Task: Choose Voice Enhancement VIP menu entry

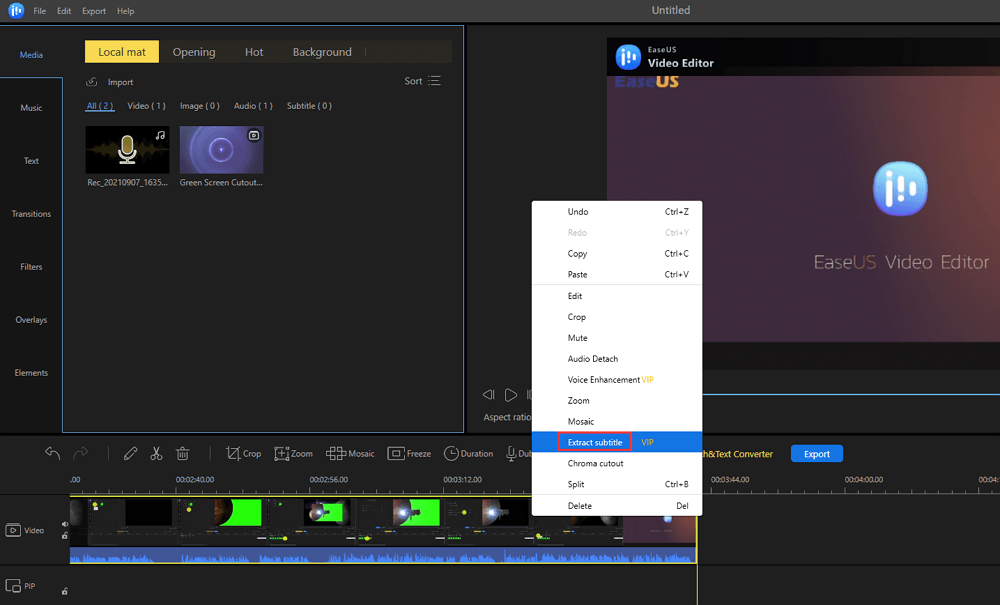Action: (x=617, y=380)
